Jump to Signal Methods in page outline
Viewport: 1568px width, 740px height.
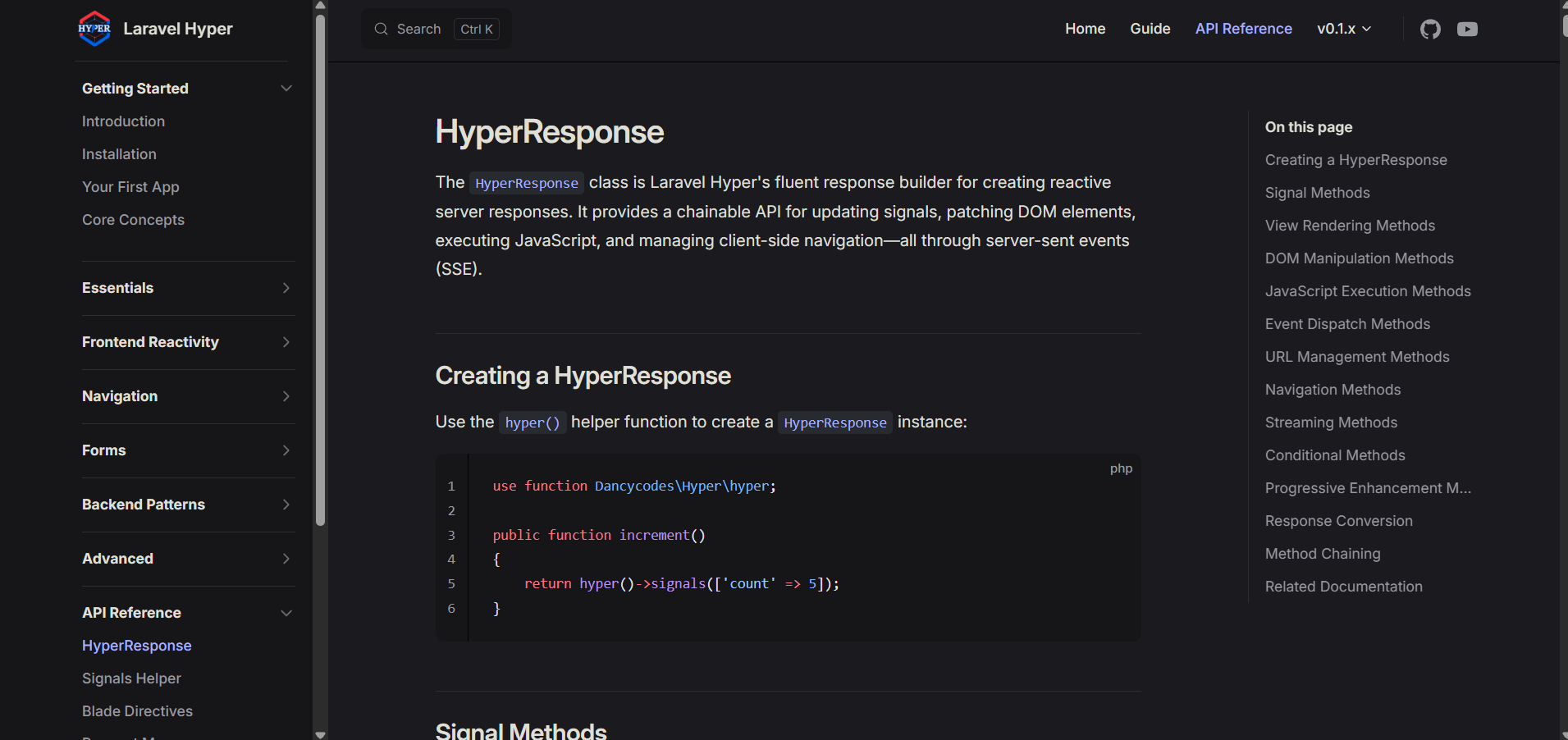(1317, 193)
